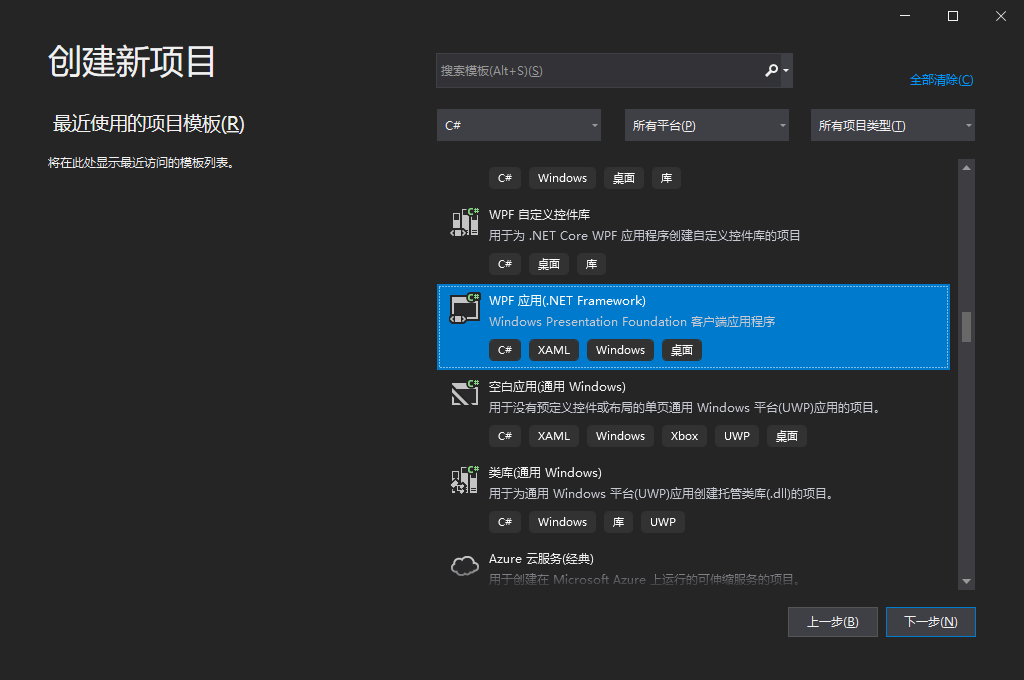The width and height of the screenshot is (1024, 680).
Task: Click the Windows tag in the selected WPF template
Action: 620,350
